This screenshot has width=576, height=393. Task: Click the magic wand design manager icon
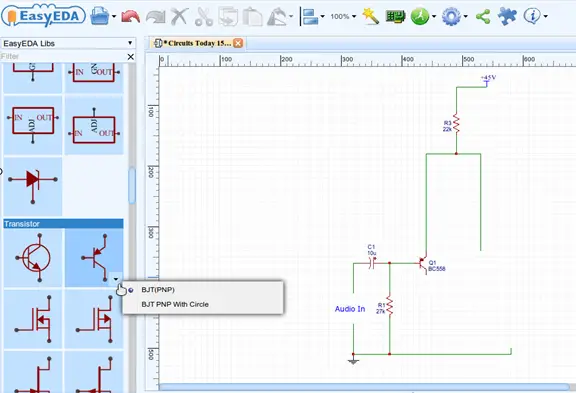click(370, 17)
